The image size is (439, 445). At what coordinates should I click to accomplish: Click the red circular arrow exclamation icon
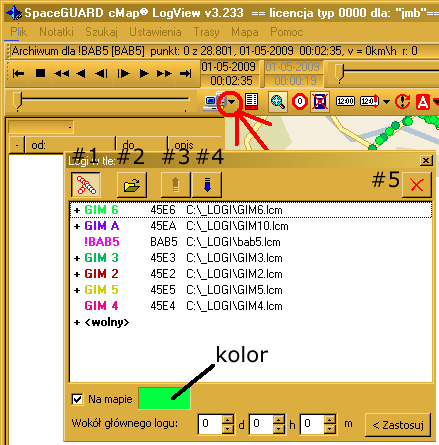[x=403, y=101]
